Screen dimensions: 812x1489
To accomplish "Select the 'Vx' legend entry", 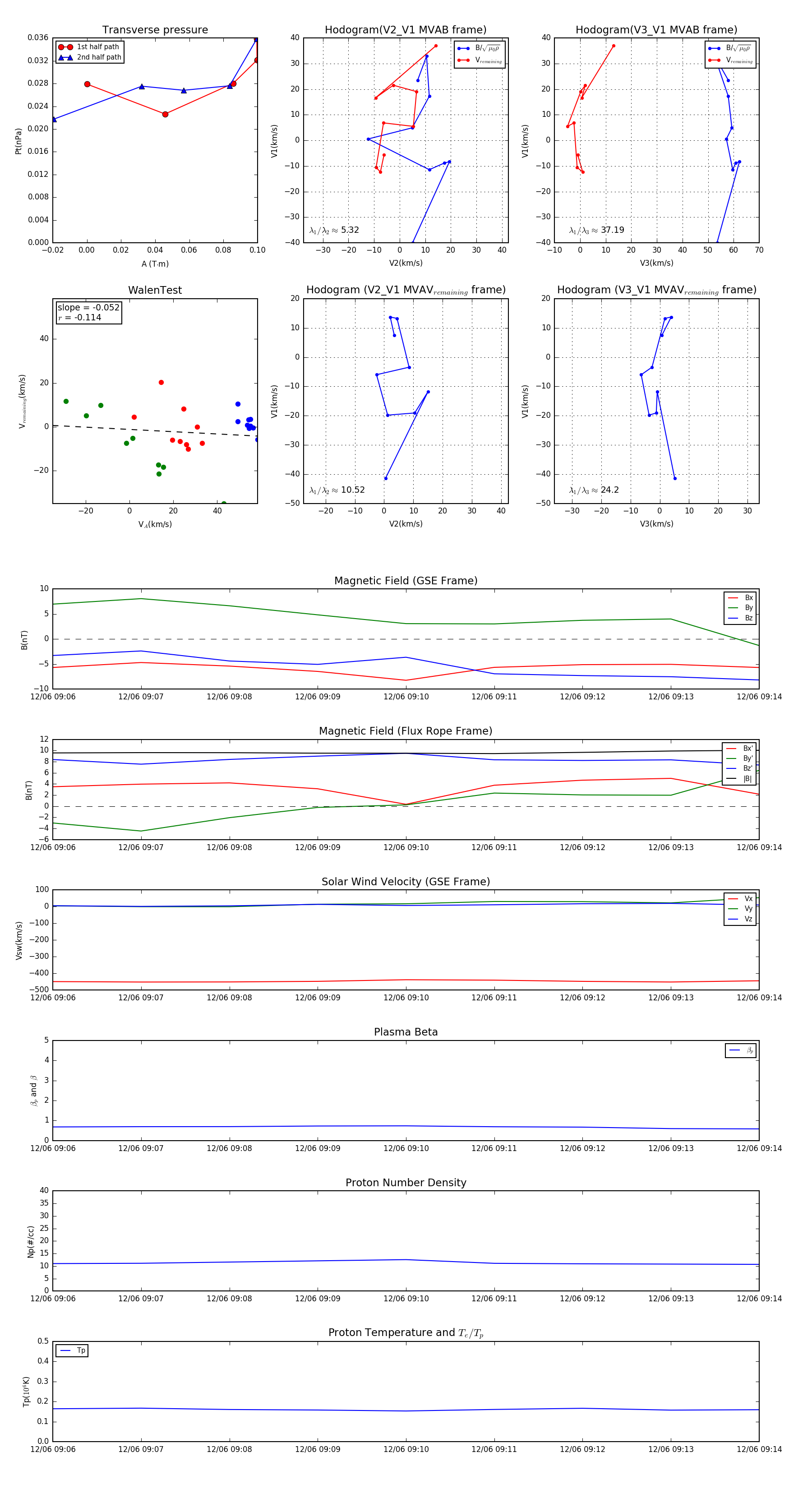I will point(740,898).
